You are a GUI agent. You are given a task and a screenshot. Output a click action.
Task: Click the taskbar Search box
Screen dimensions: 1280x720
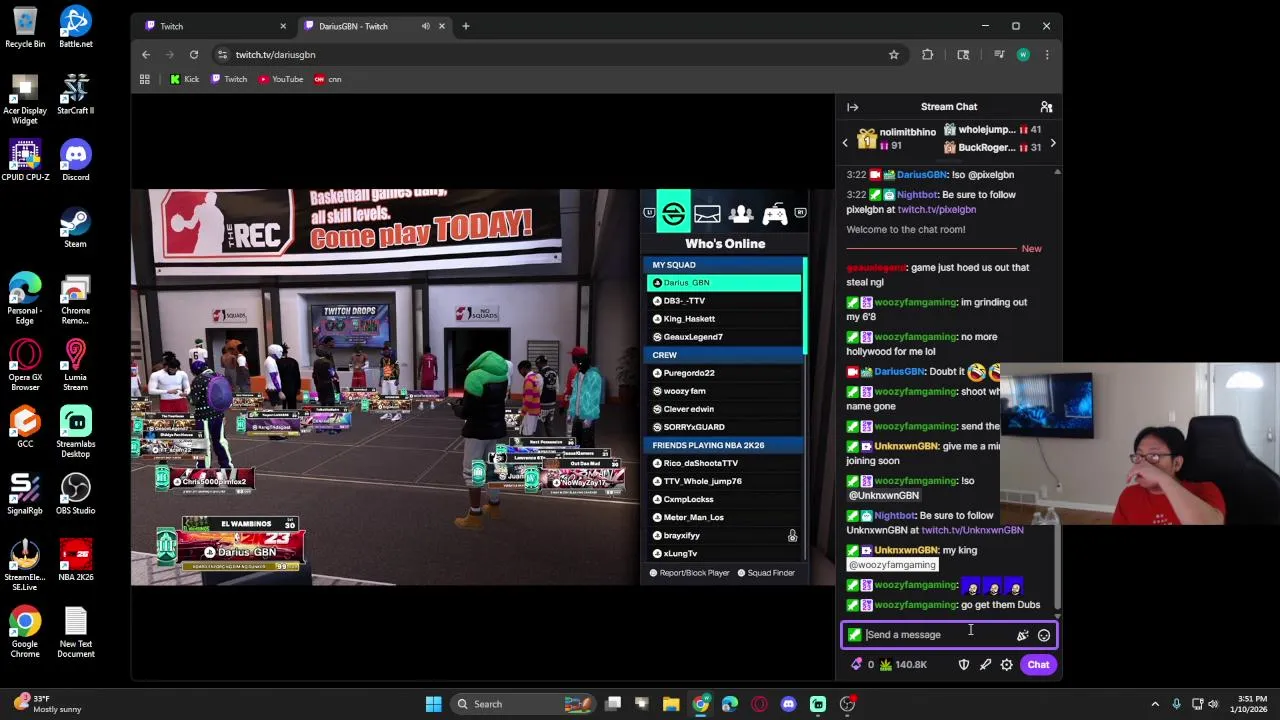pos(522,704)
